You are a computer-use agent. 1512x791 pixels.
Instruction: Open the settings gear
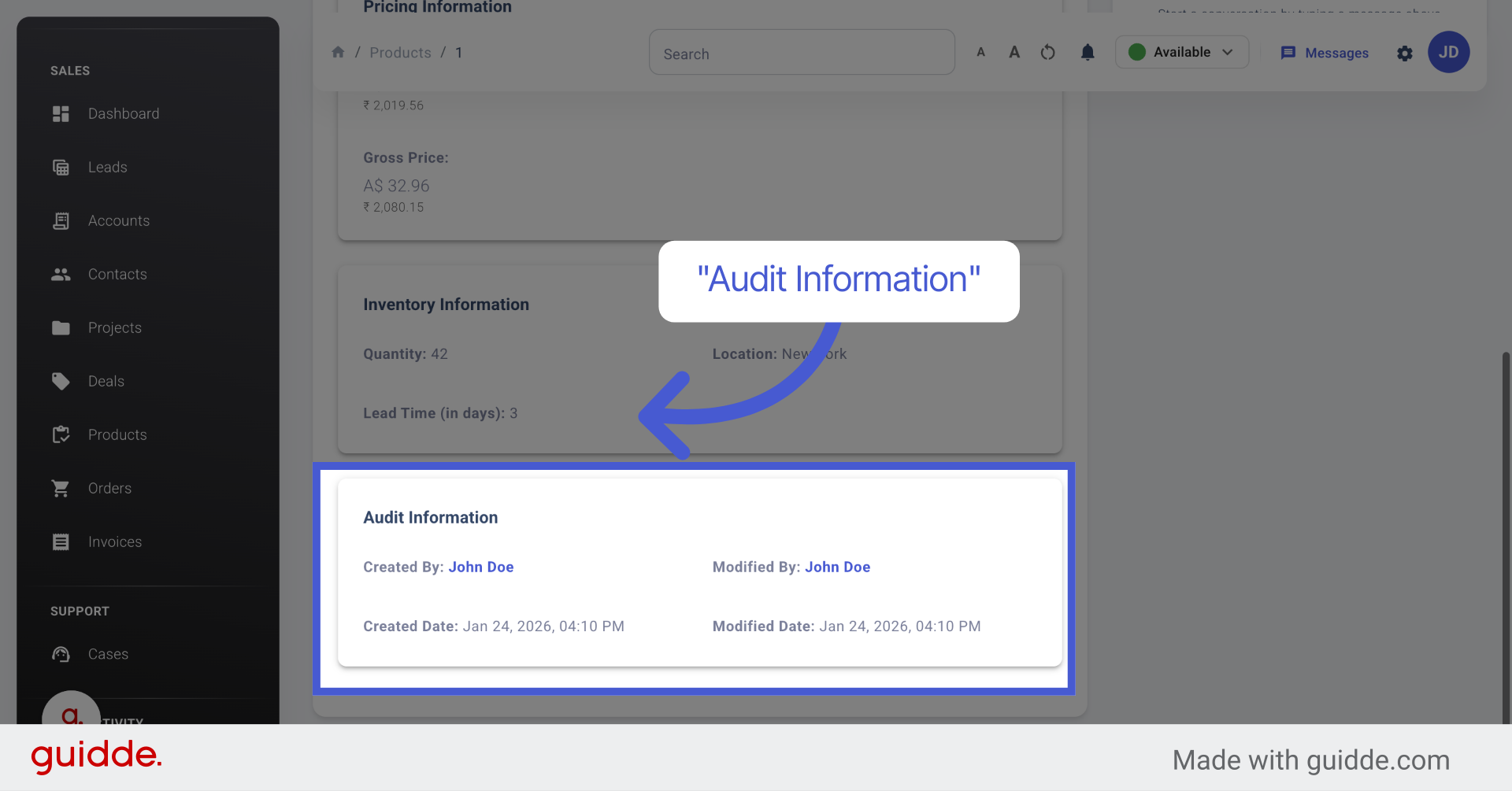[1405, 54]
